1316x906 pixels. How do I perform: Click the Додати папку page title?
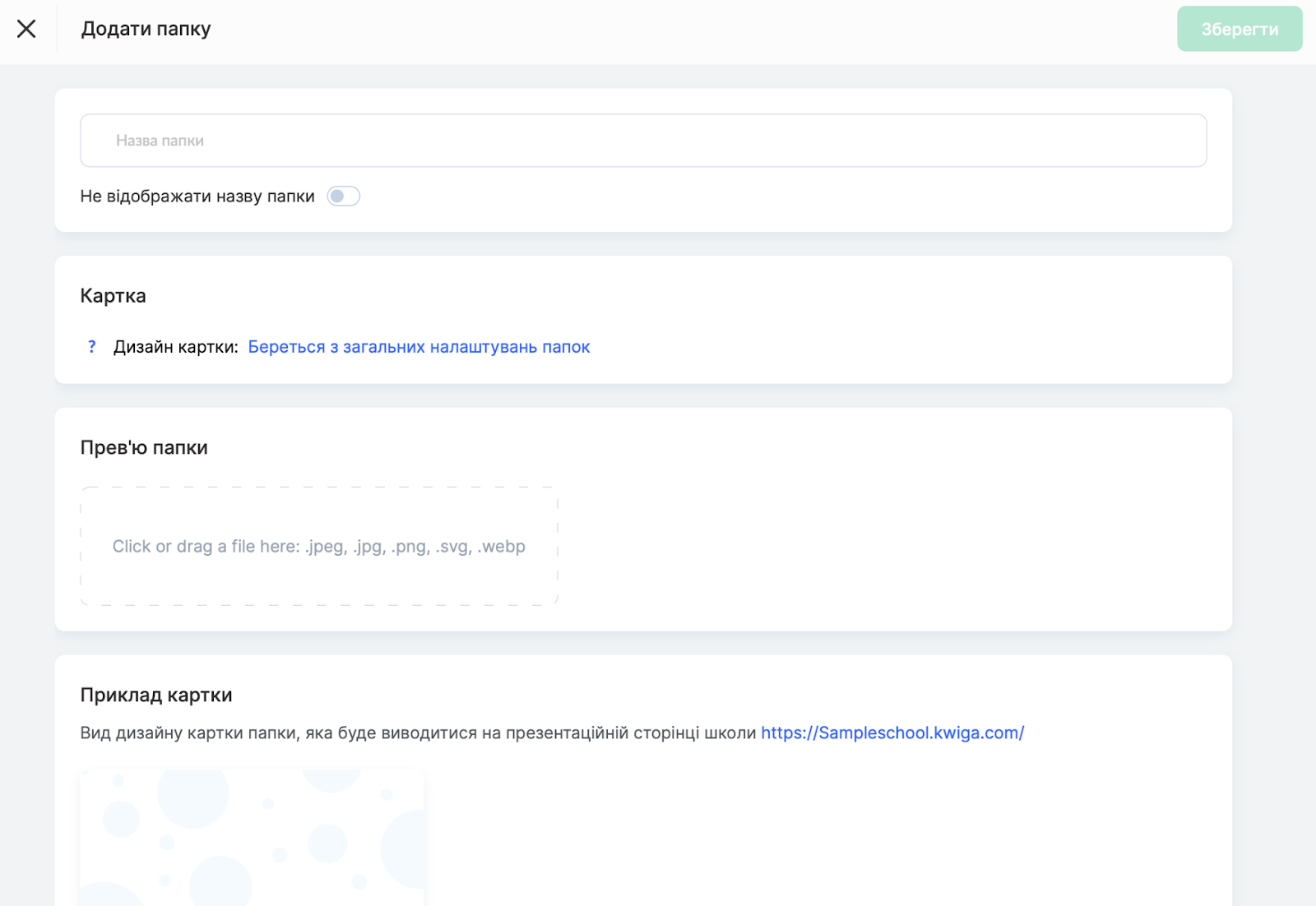click(146, 29)
